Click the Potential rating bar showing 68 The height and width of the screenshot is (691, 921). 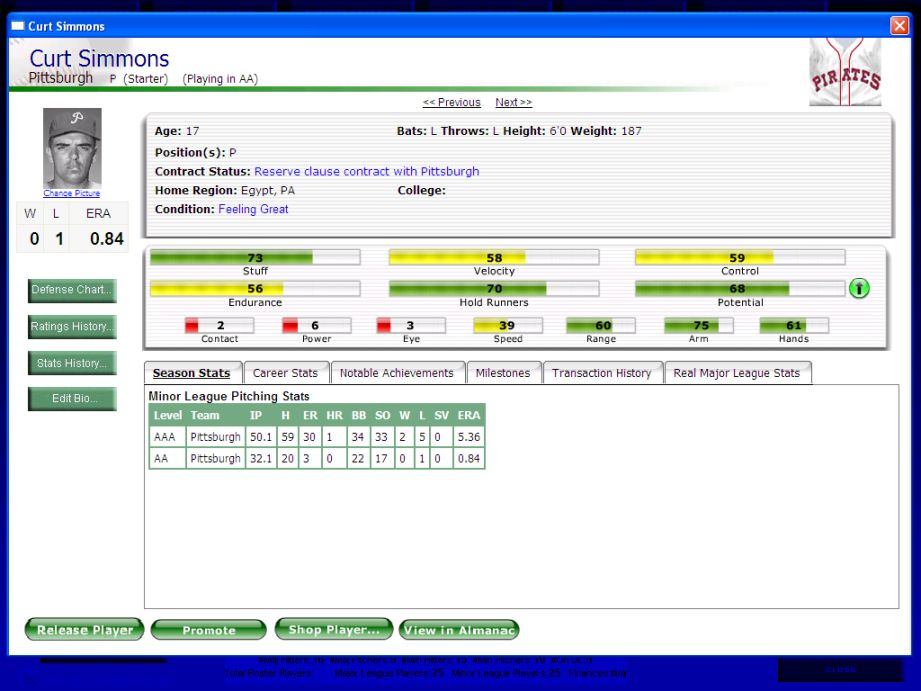[740, 289]
